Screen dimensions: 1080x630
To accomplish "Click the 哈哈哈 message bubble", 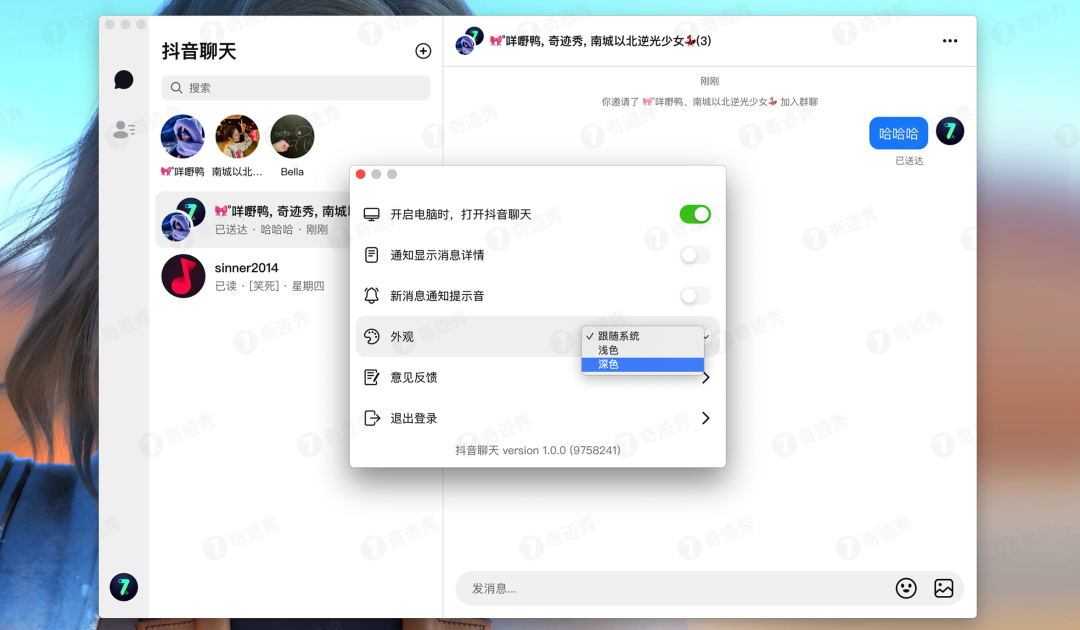I will [898, 133].
